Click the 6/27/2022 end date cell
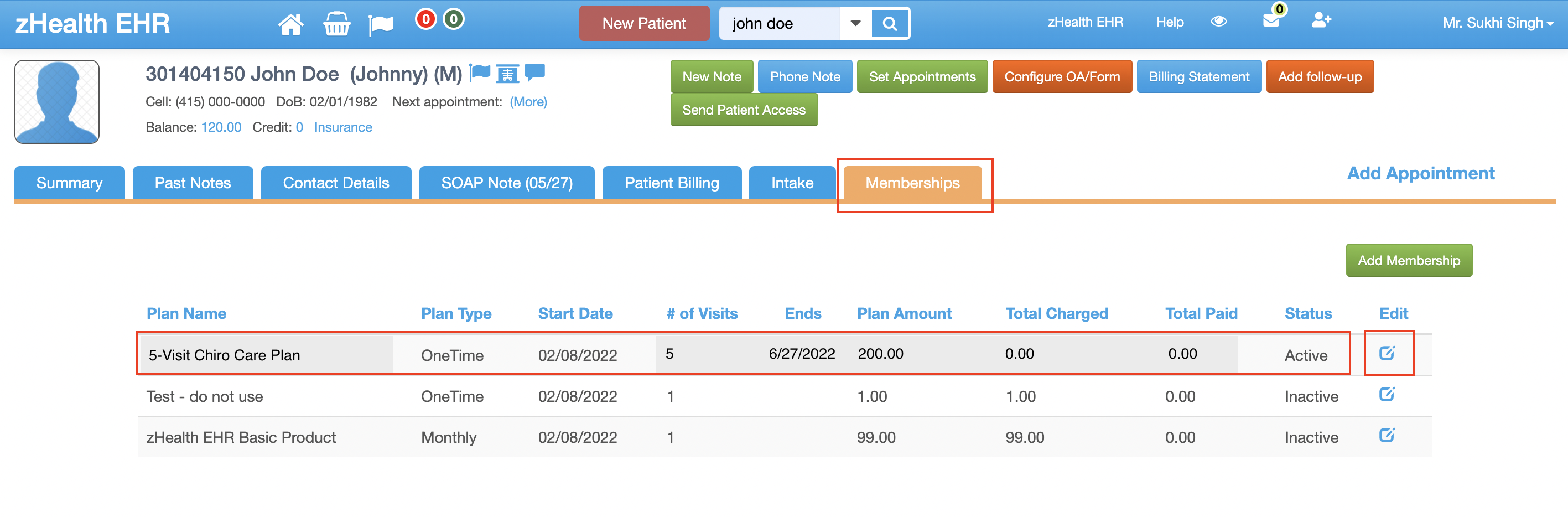 [801, 353]
